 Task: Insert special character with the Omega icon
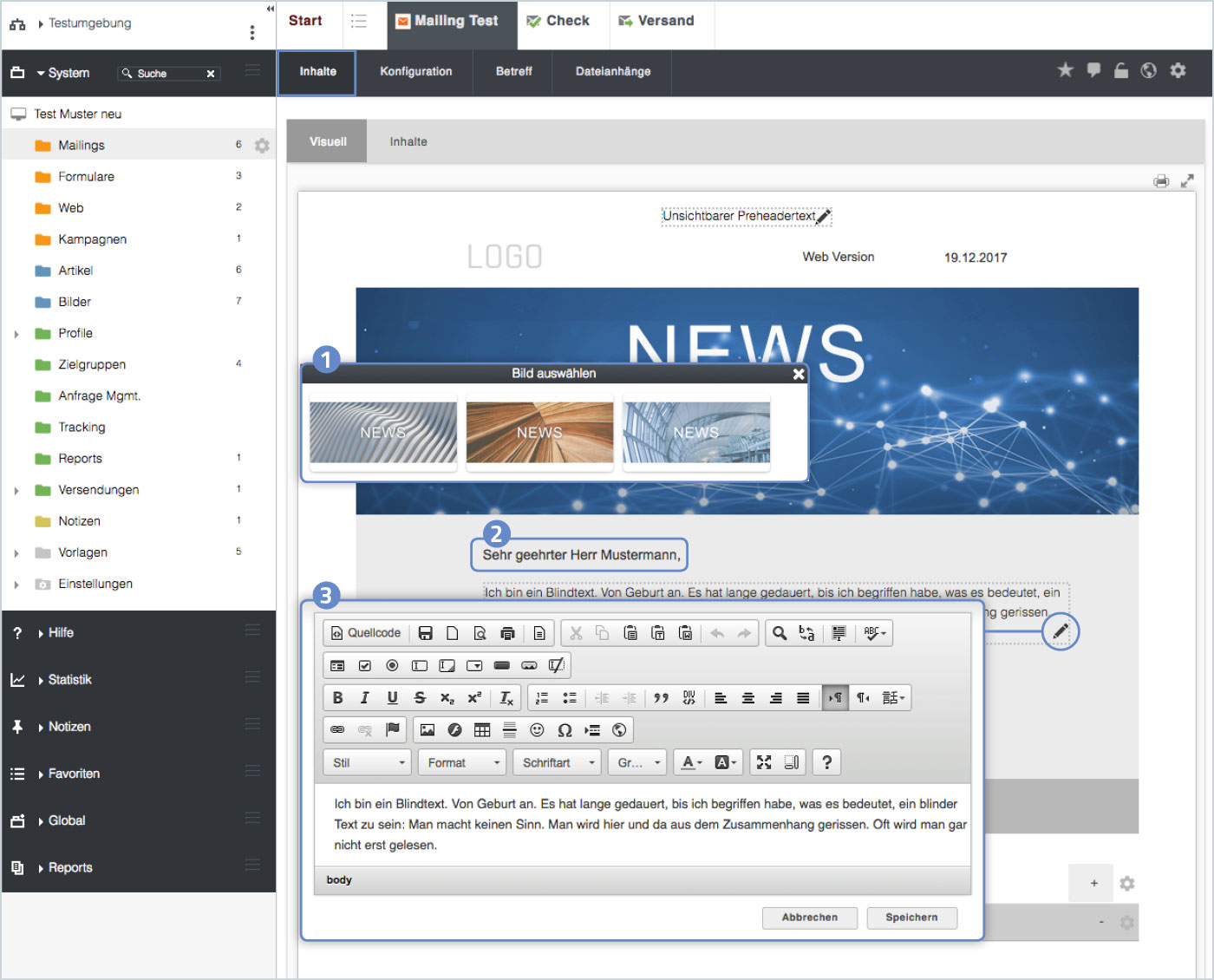[565, 730]
